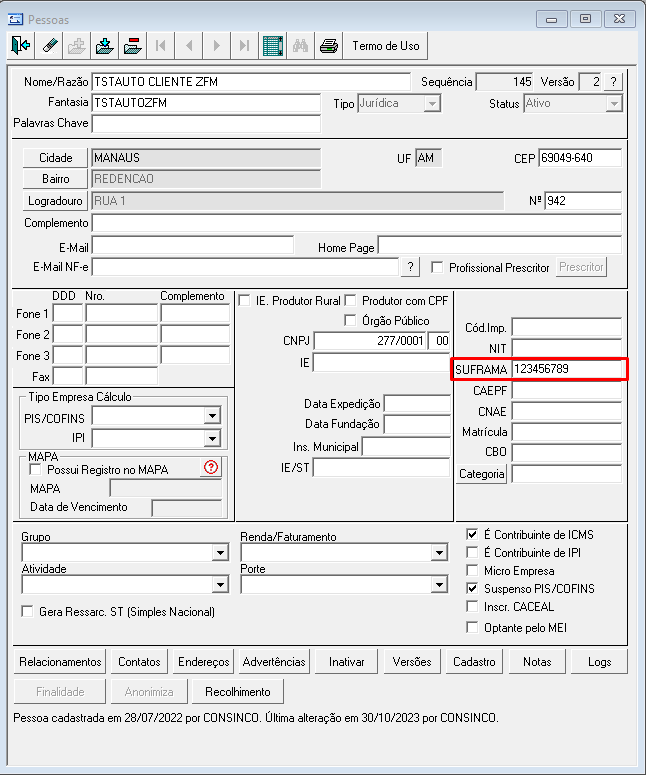The width and height of the screenshot is (646, 775).
Task: Click the Pessoas window title icon
Action: pos(16,19)
